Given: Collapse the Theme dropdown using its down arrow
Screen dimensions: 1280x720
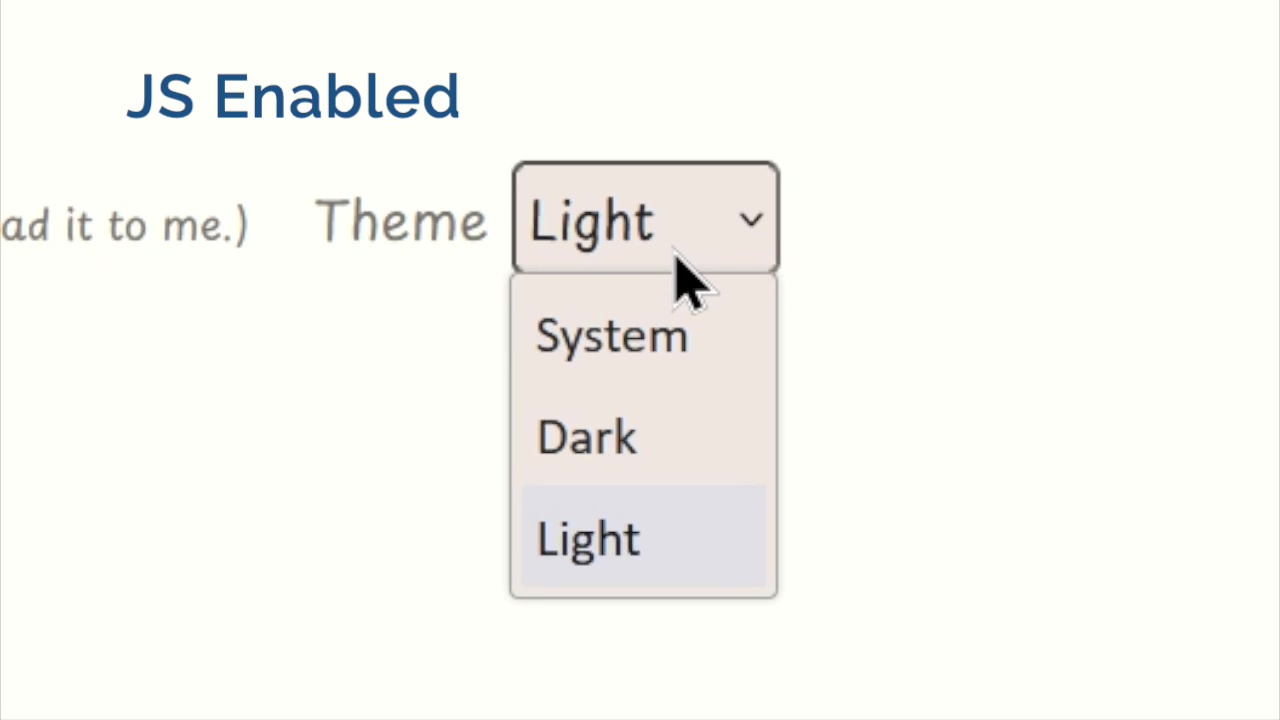Looking at the screenshot, I should pyautogui.click(x=751, y=220).
